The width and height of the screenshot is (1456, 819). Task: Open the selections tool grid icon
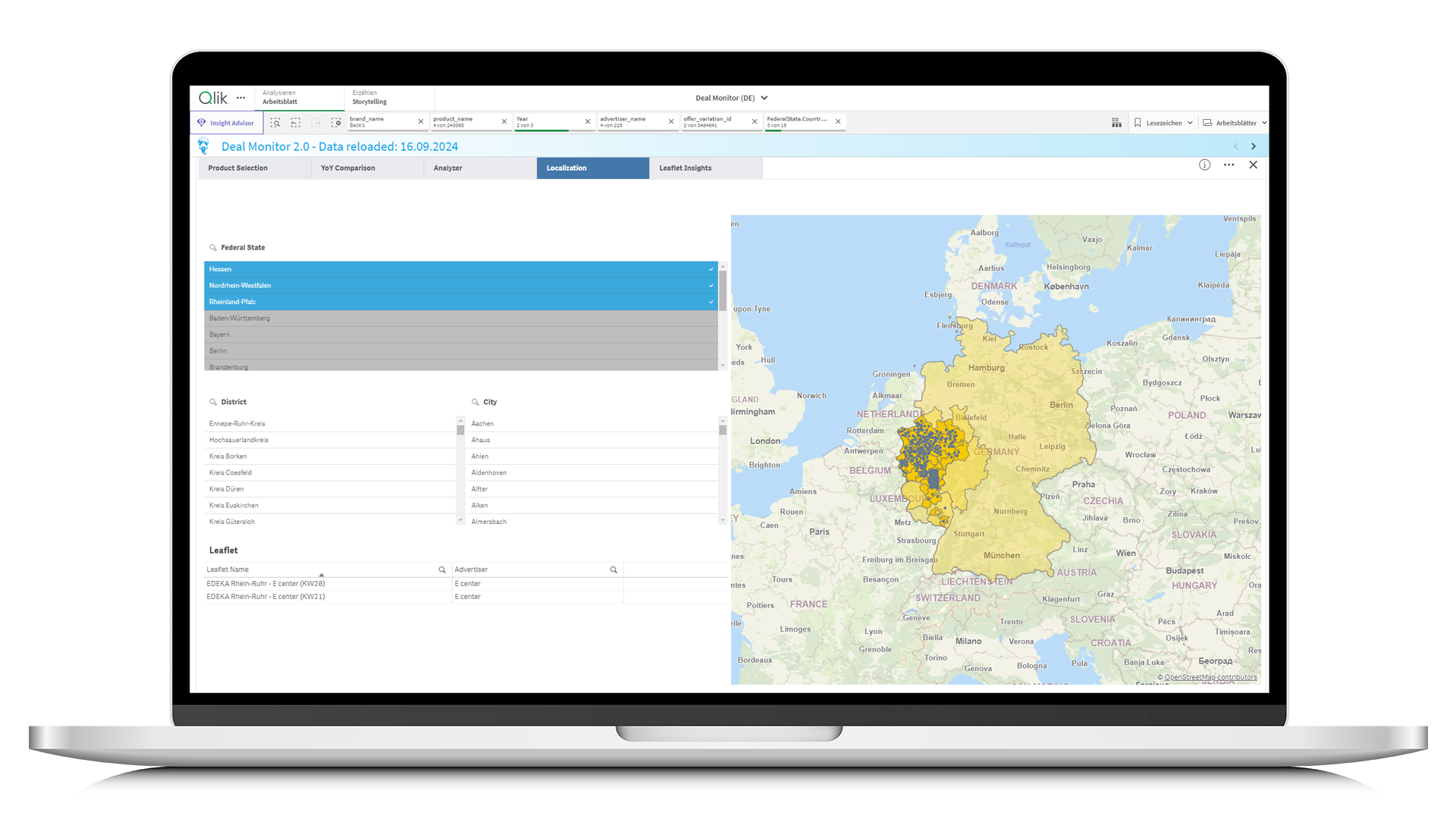[1116, 122]
